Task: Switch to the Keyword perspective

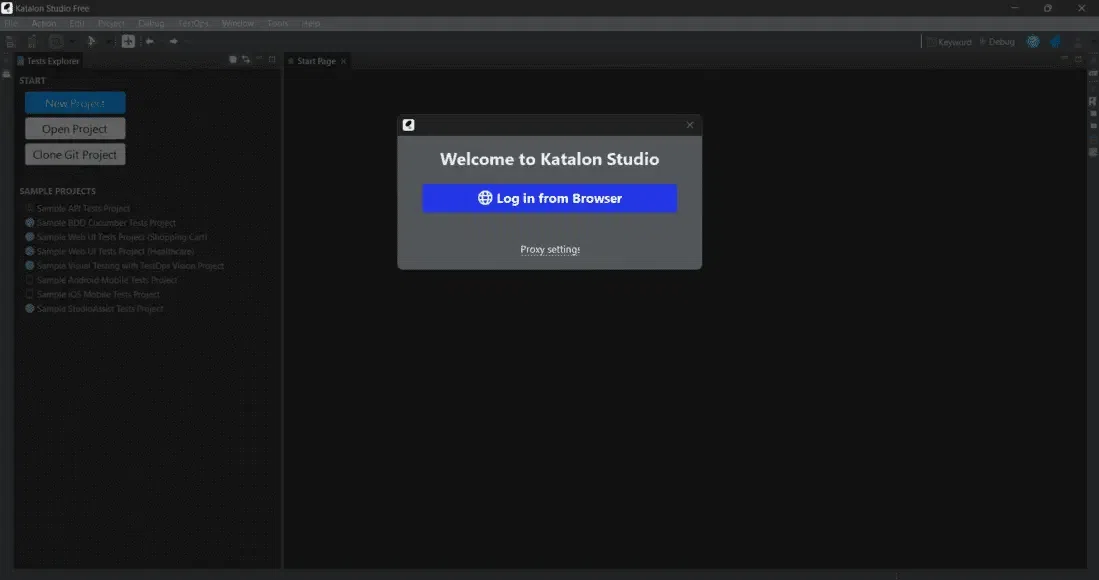Action: pos(949,42)
